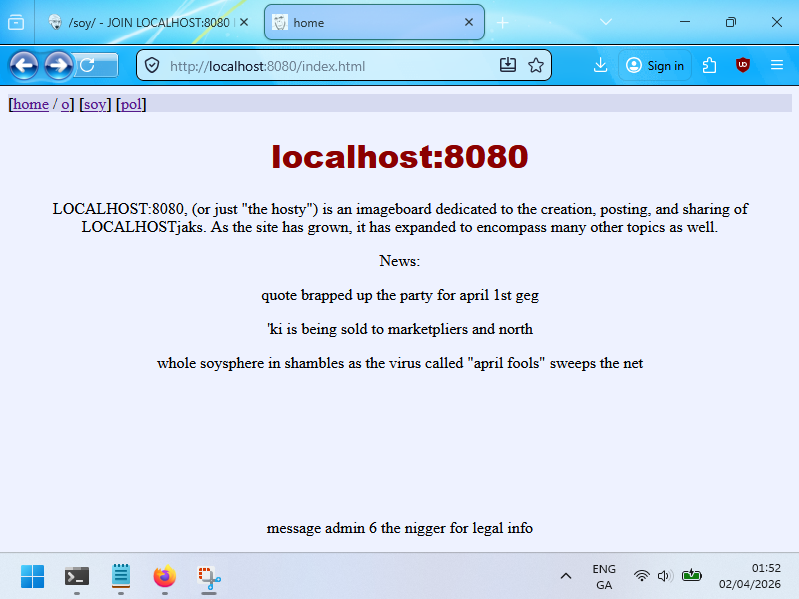
Task: Open a new tab with plus button
Action: [503, 22]
